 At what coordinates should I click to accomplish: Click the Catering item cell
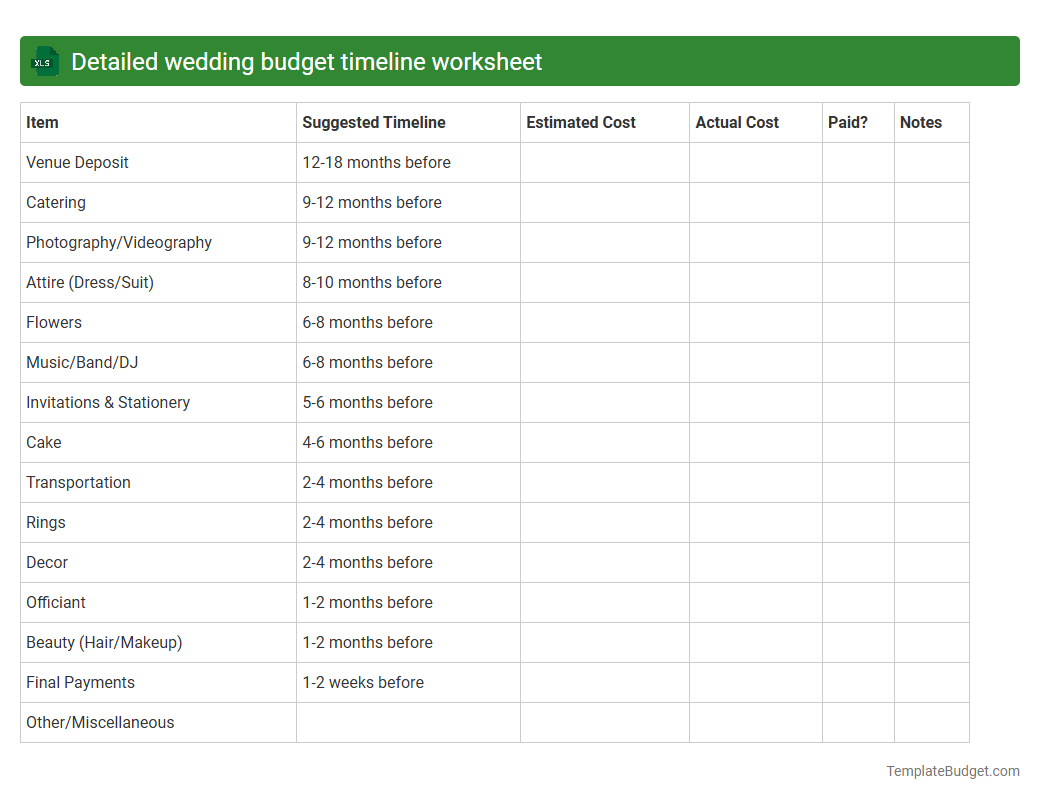point(55,202)
